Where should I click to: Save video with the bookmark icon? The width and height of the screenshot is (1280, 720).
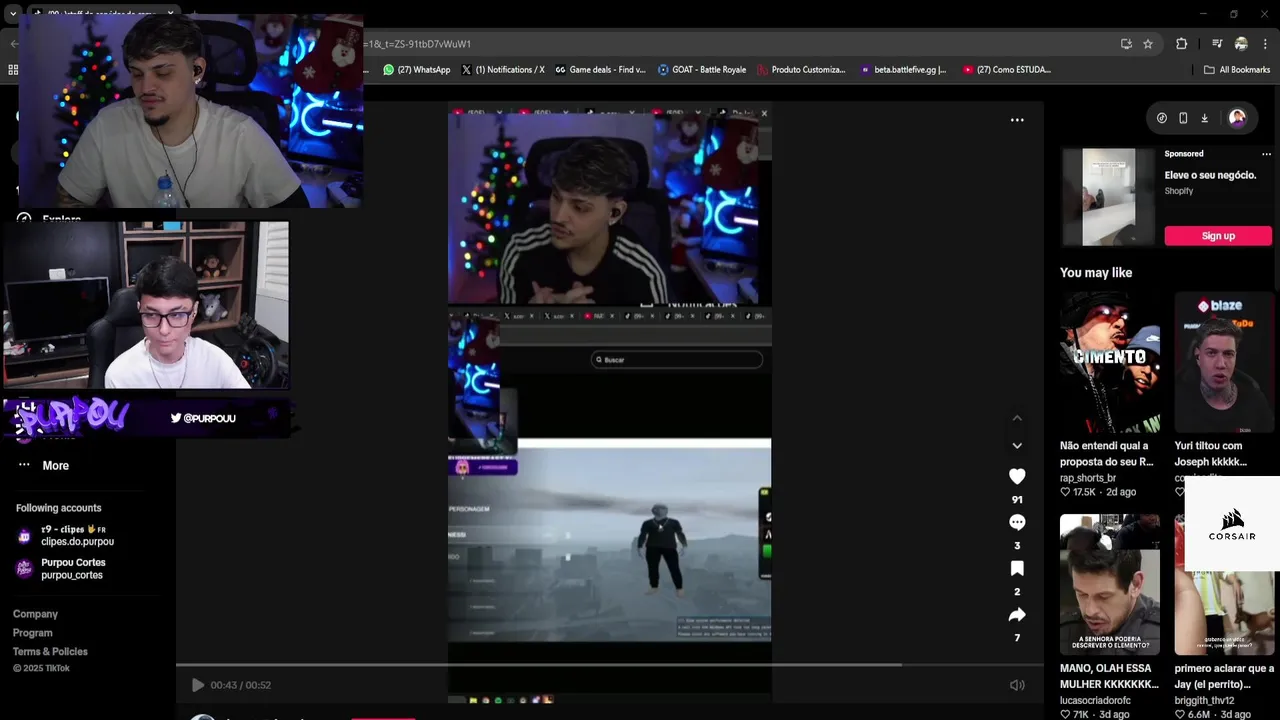(x=1017, y=568)
